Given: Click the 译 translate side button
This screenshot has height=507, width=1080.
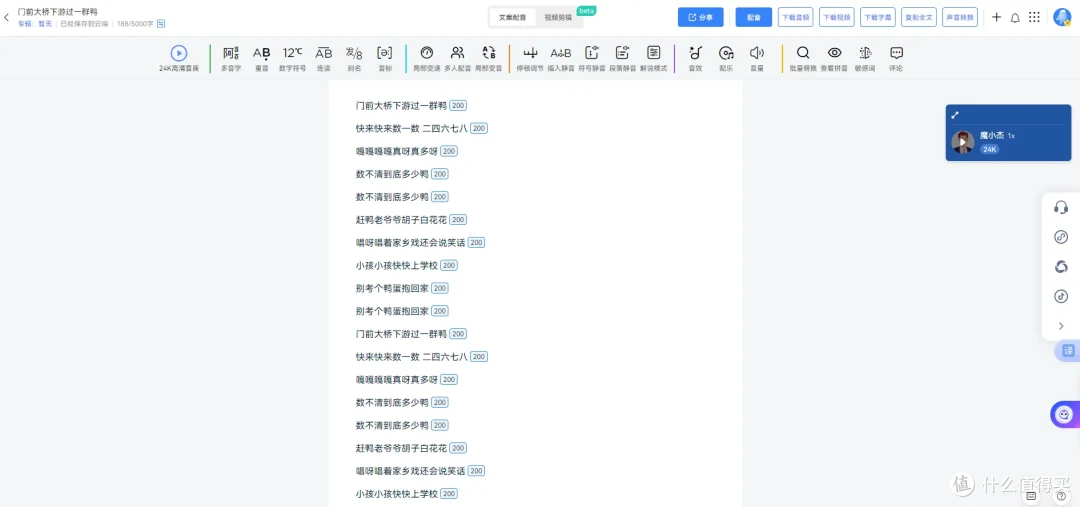Looking at the screenshot, I should point(1068,351).
